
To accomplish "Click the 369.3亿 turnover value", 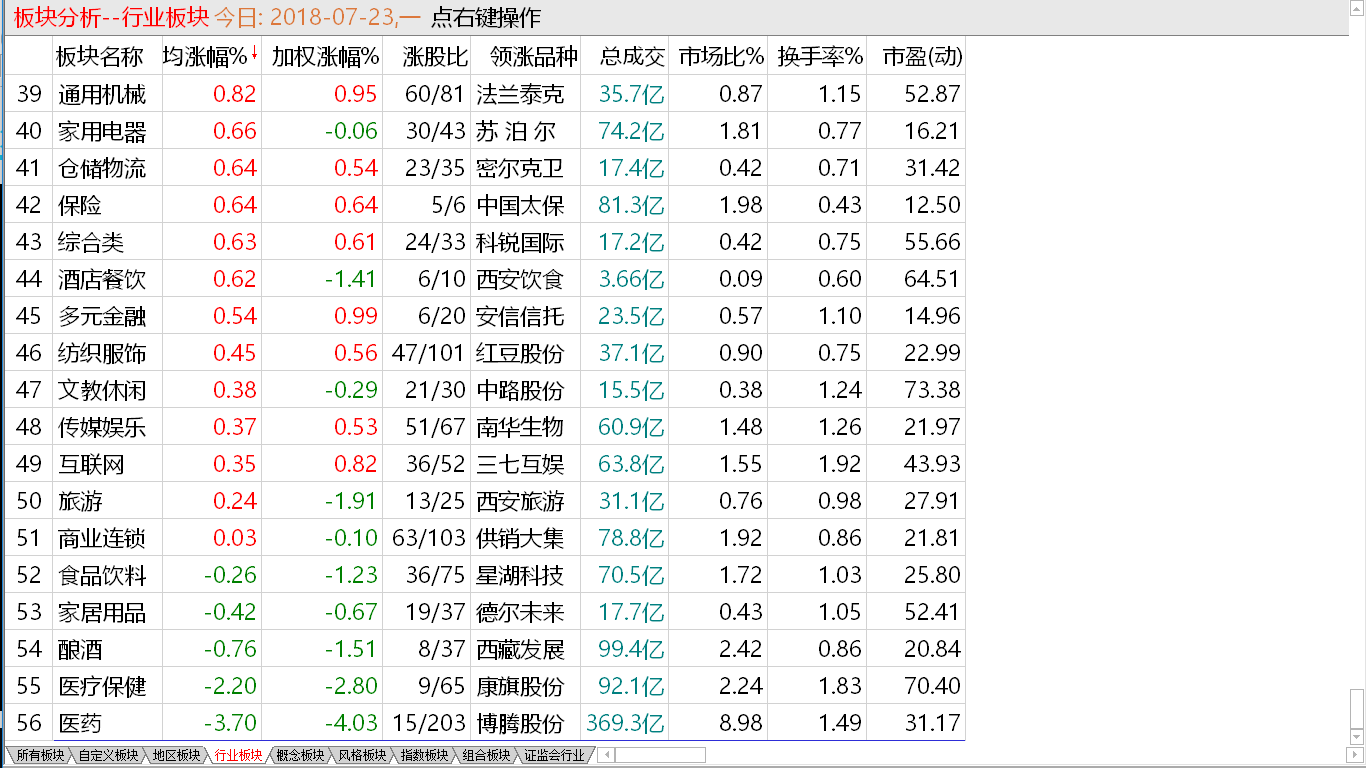I will pyautogui.click(x=626, y=723).
